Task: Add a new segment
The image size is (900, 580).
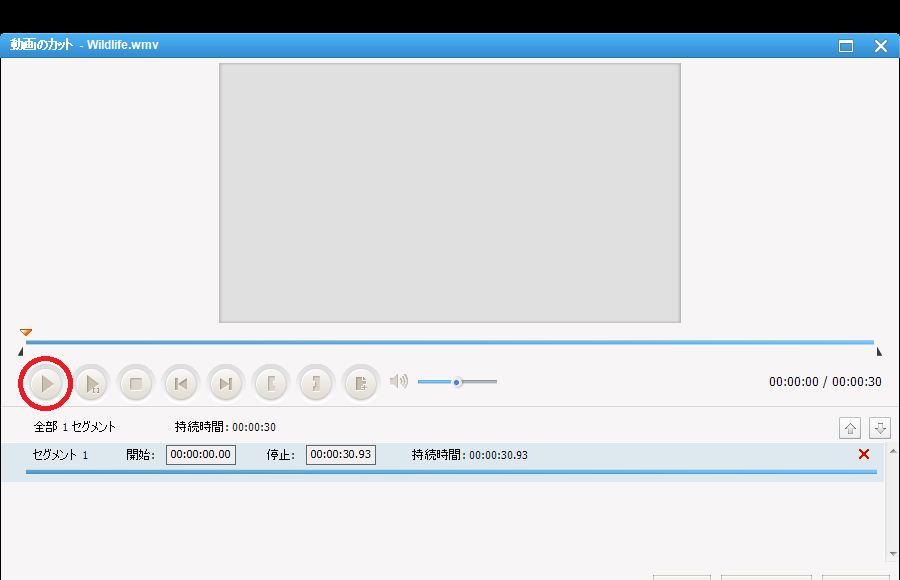Action: pos(360,384)
